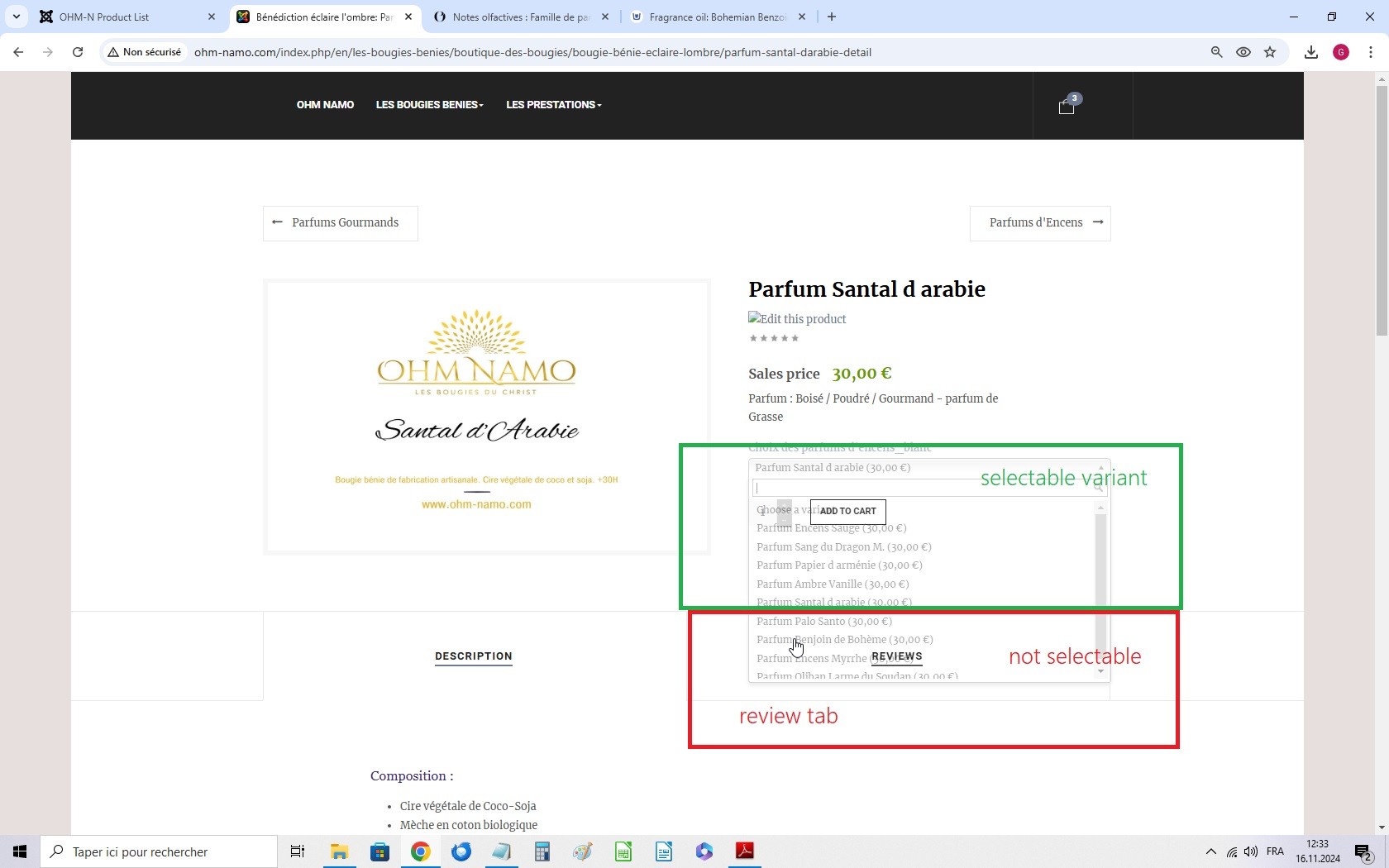The image size is (1389, 868).
Task: Open the Paint palette taskbar icon
Action: tap(582, 851)
